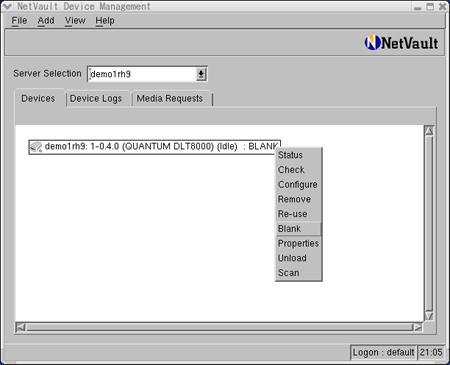Viewport: 450px width, 365px height.
Task: Choose Blank from the context menu
Action: tap(298, 229)
